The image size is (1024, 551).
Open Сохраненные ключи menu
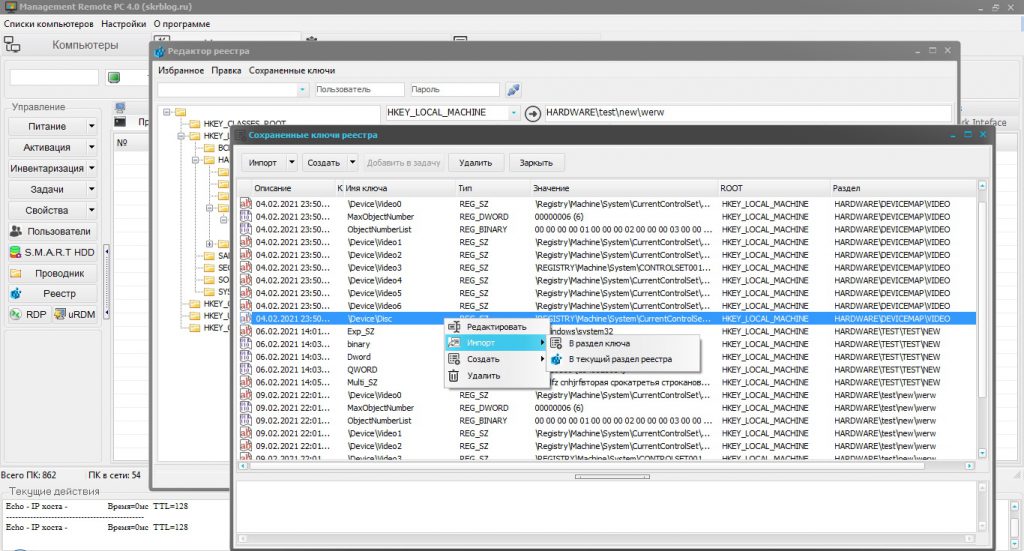click(x=292, y=71)
